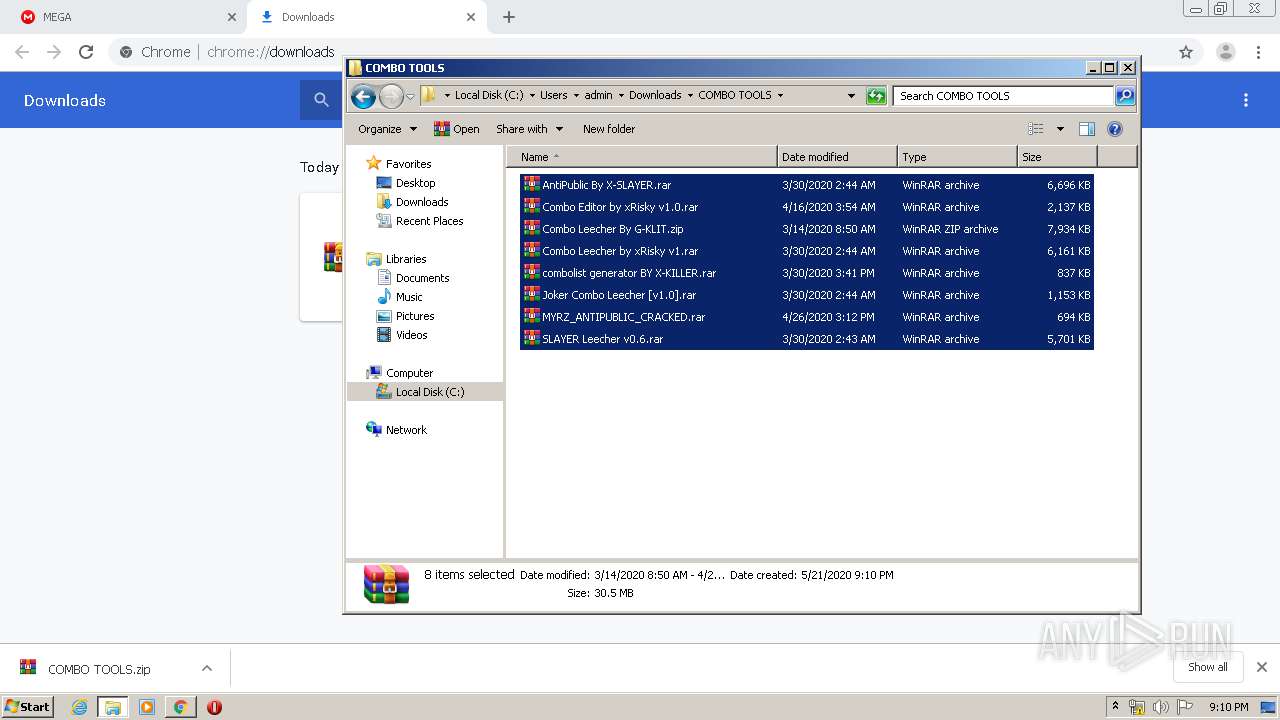Click the green Refresh button in the address bar

(x=876, y=96)
